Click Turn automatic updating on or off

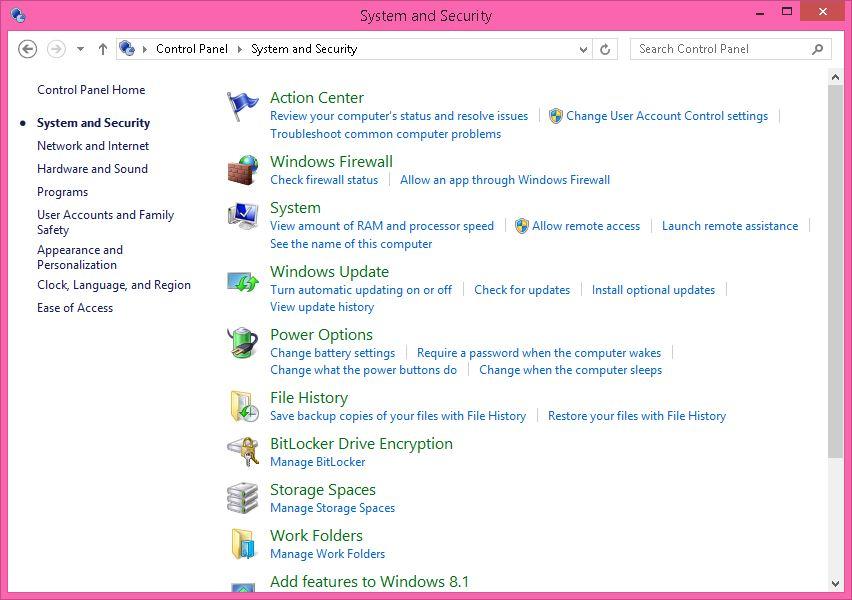coord(361,290)
